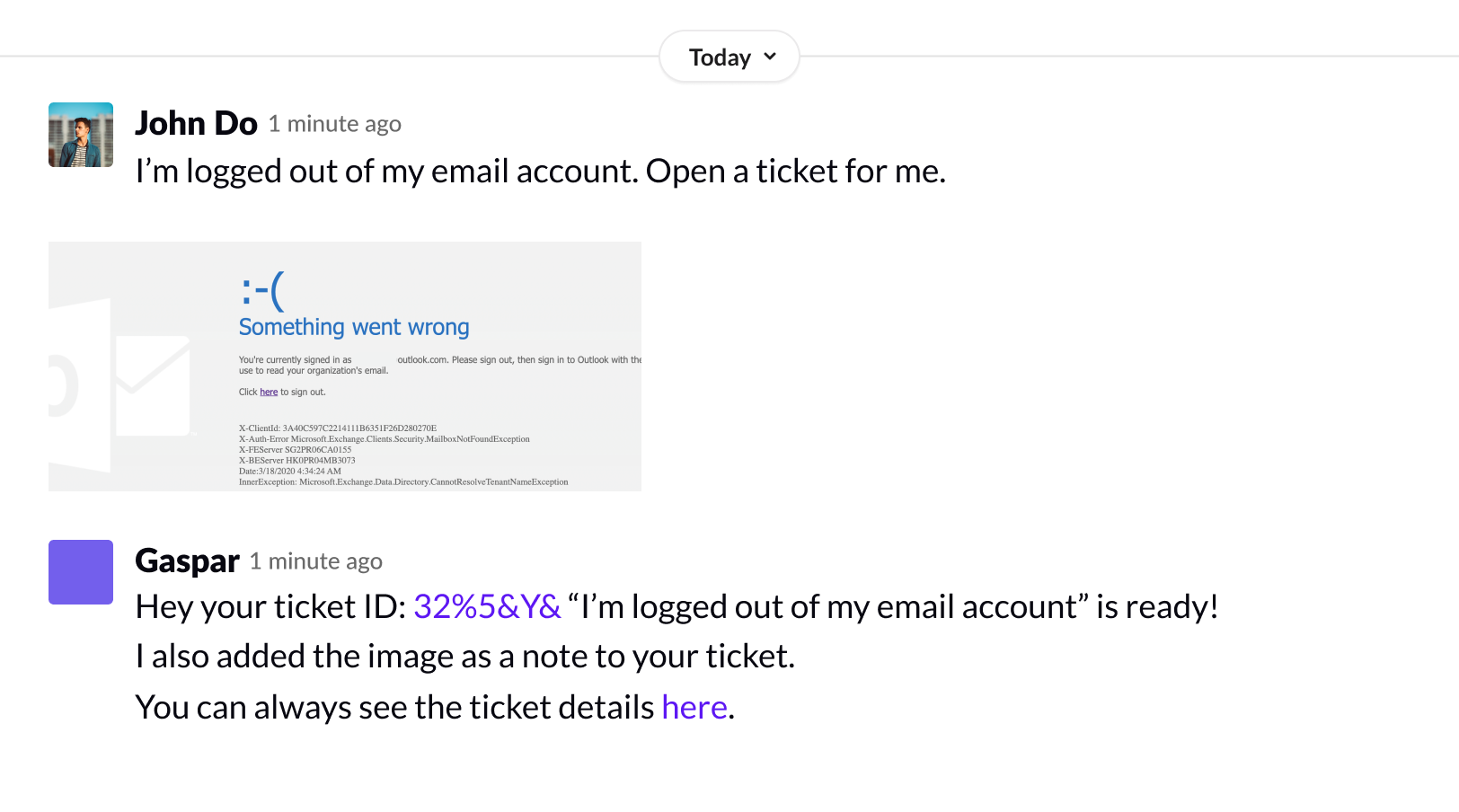
Task: Click John Do's username
Action: pos(195,123)
